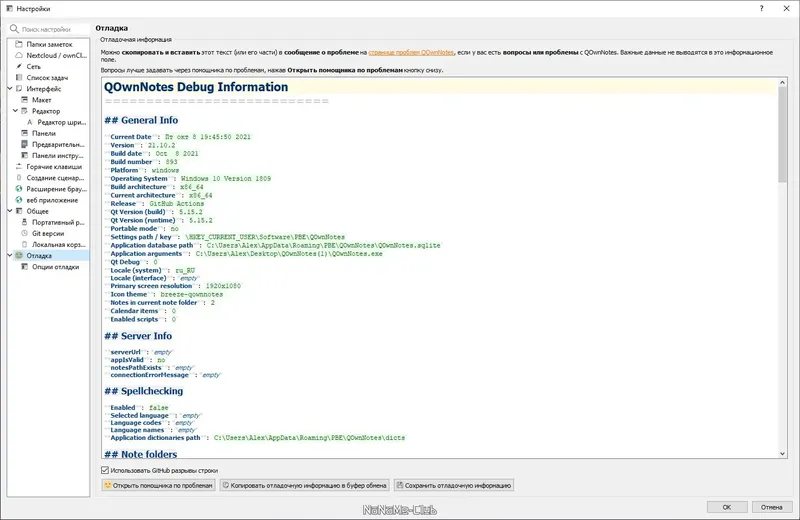Click the 'Version' 21.10.2 line
The image size is (800, 520).
pos(141,145)
